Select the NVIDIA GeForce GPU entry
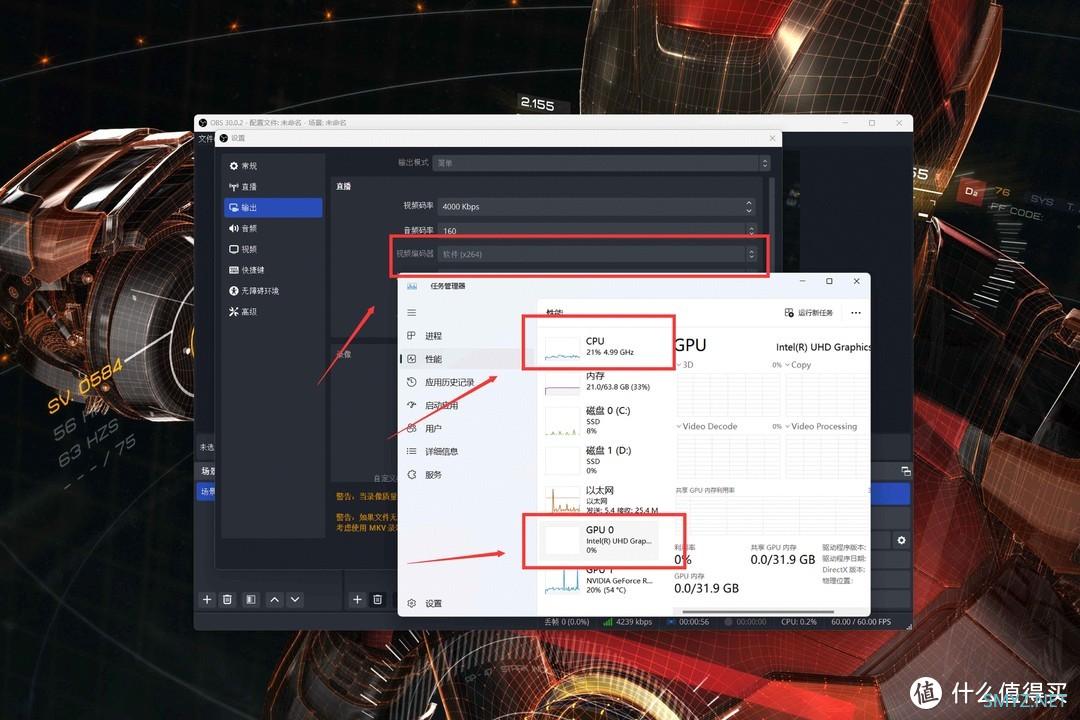The height and width of the screenshot is (720, 1080). click(598, 580)
